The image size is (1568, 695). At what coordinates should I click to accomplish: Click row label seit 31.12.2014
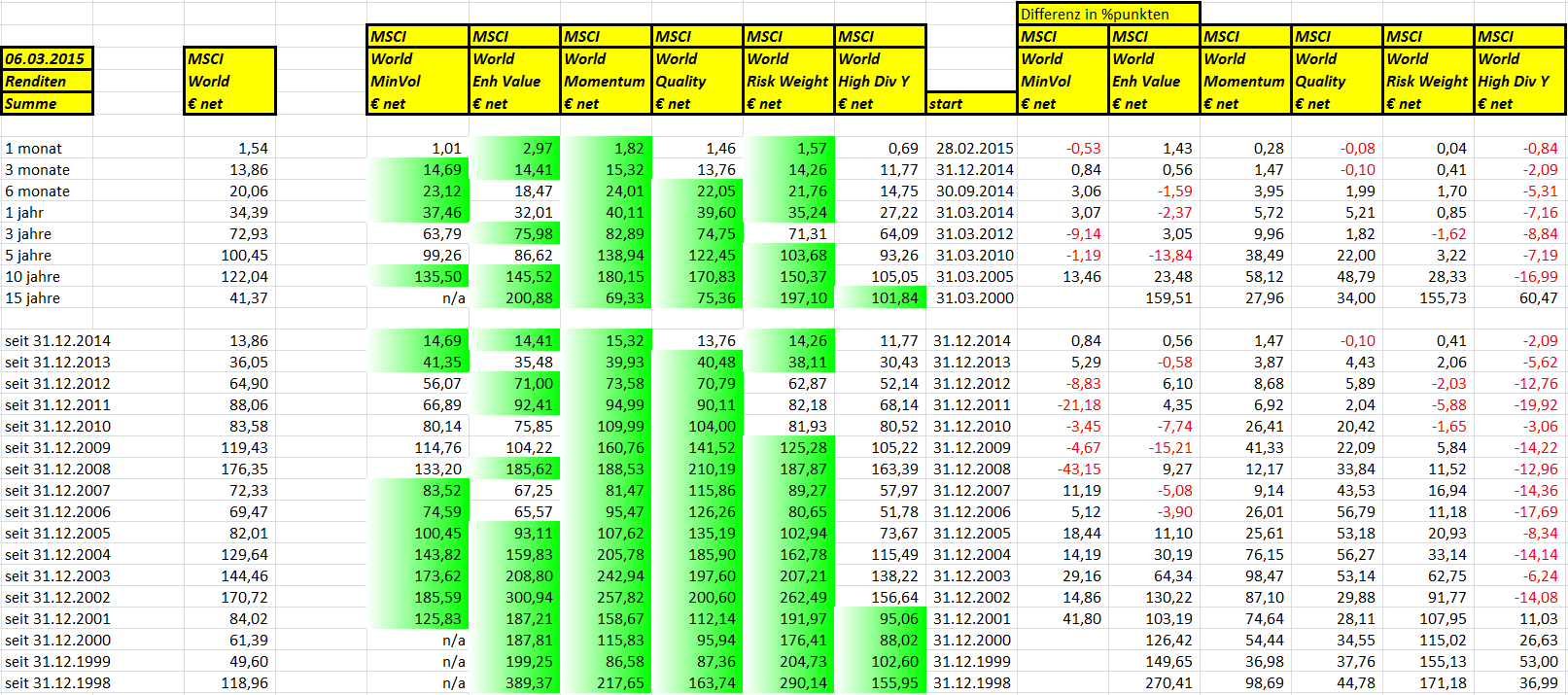57,341
